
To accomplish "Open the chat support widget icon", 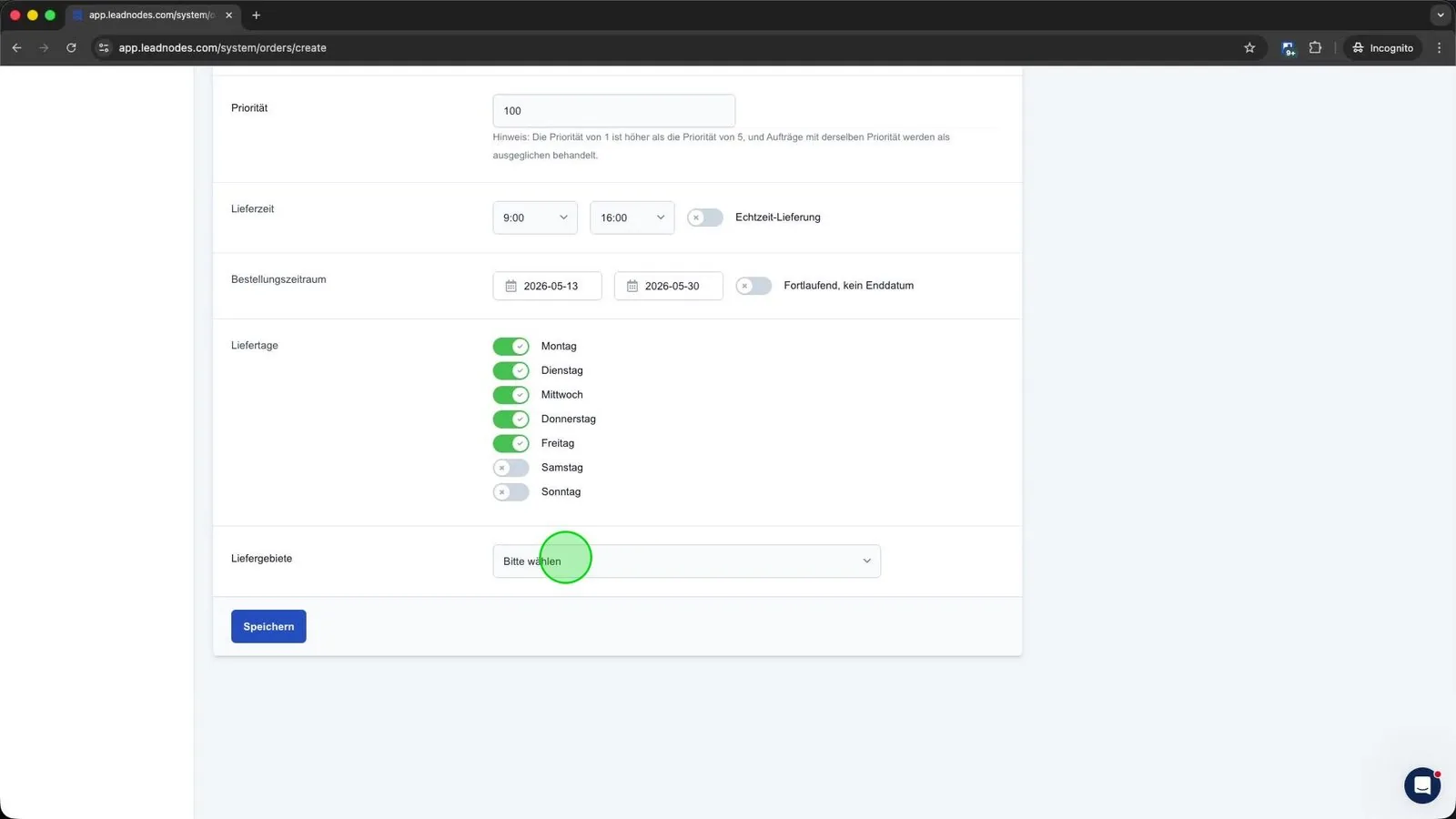I will coord(1421,785).
